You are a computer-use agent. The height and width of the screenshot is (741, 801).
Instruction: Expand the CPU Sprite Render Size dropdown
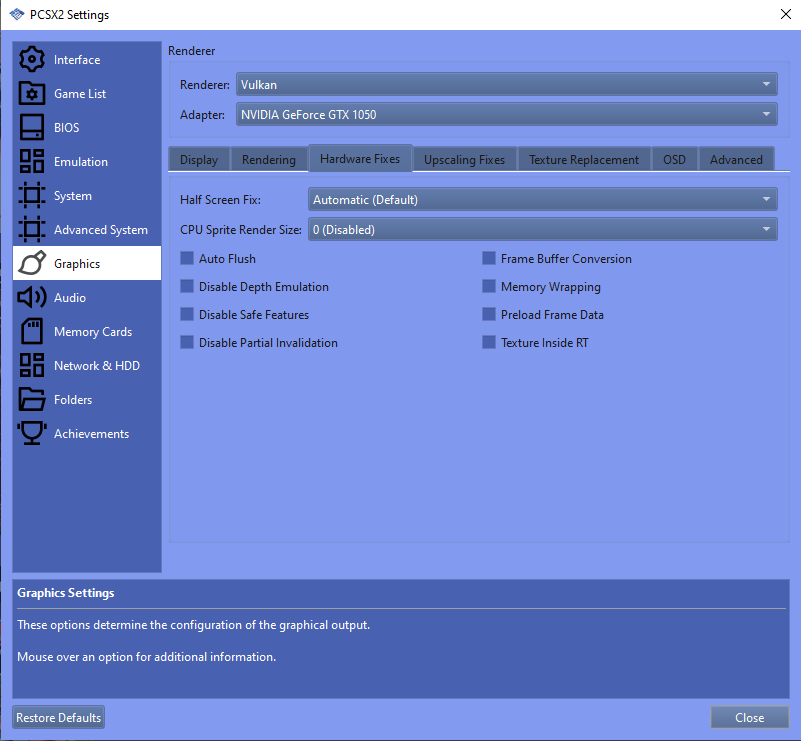pos(543,229)
